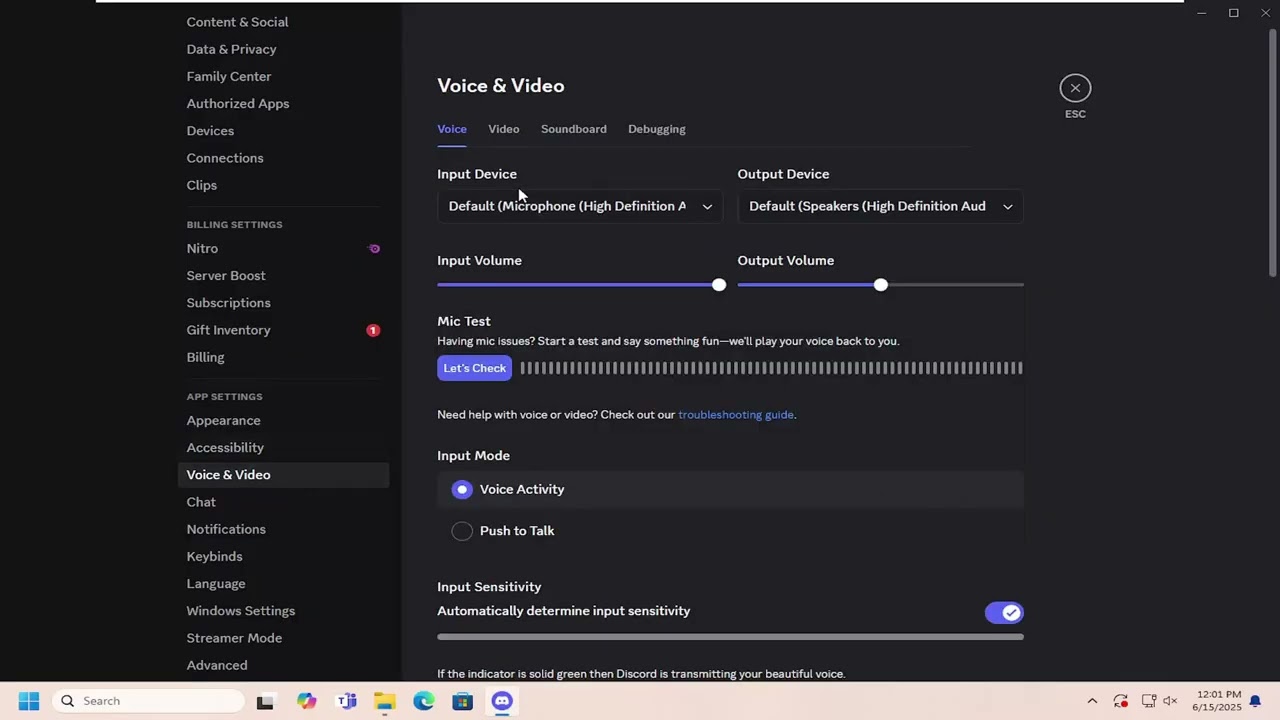Open the notification bell in the tray
The width and height of the screenshot is (1280, 720).
[1255, 701]
